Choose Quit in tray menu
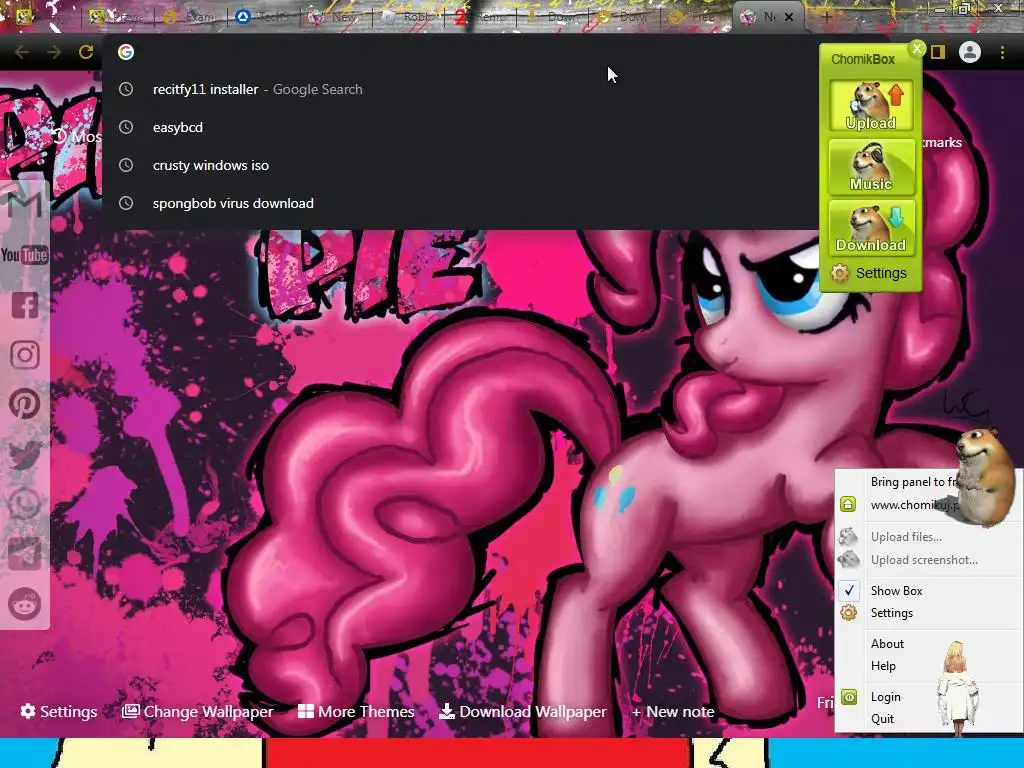 tap(927, 719)
